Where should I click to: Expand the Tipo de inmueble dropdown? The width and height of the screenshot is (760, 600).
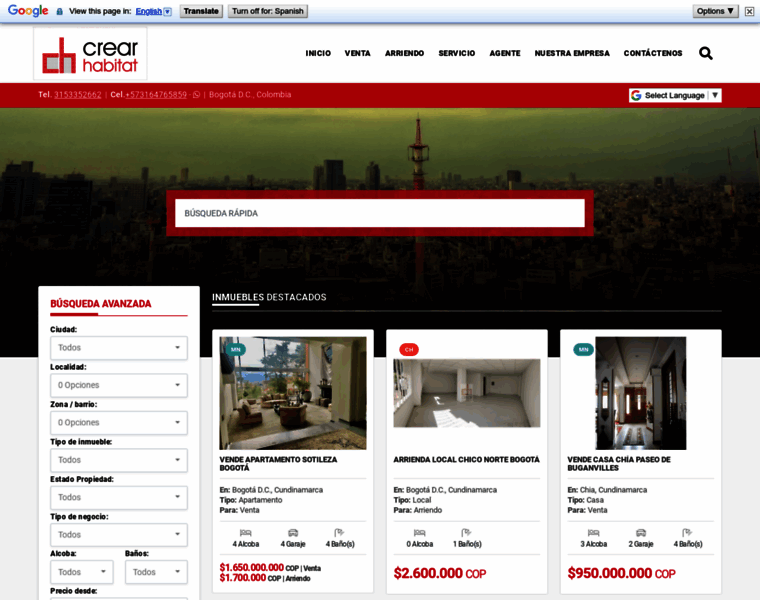[x=119, y=460]
